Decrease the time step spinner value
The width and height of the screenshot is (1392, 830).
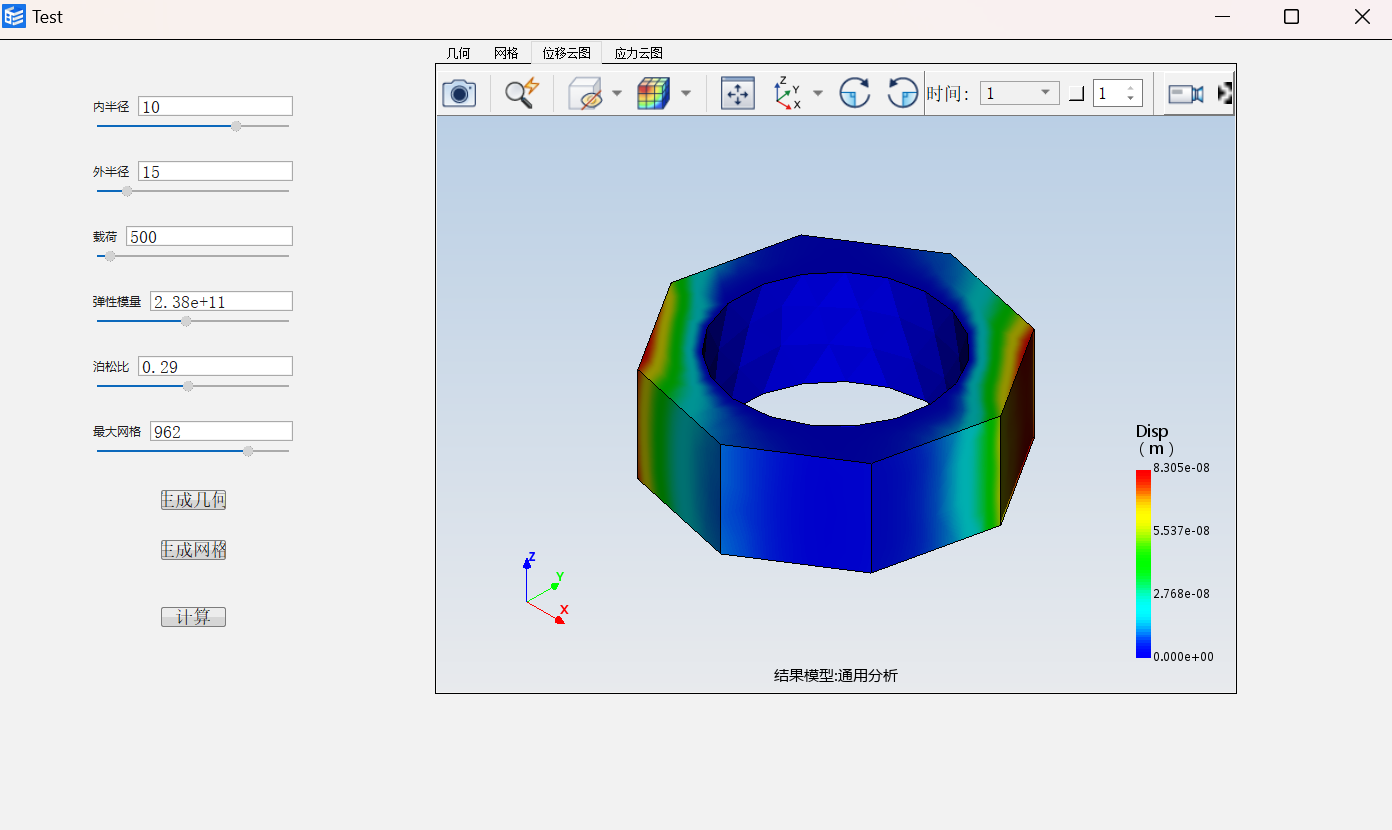click(x=1131, y=99)
